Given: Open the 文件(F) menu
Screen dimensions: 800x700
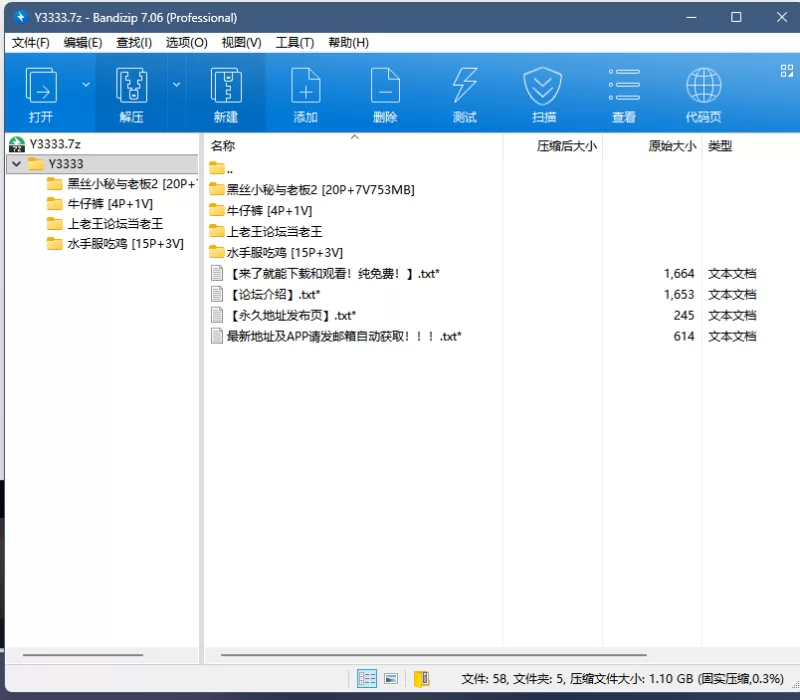Looking at the screenshot, I should coord(30,43).
